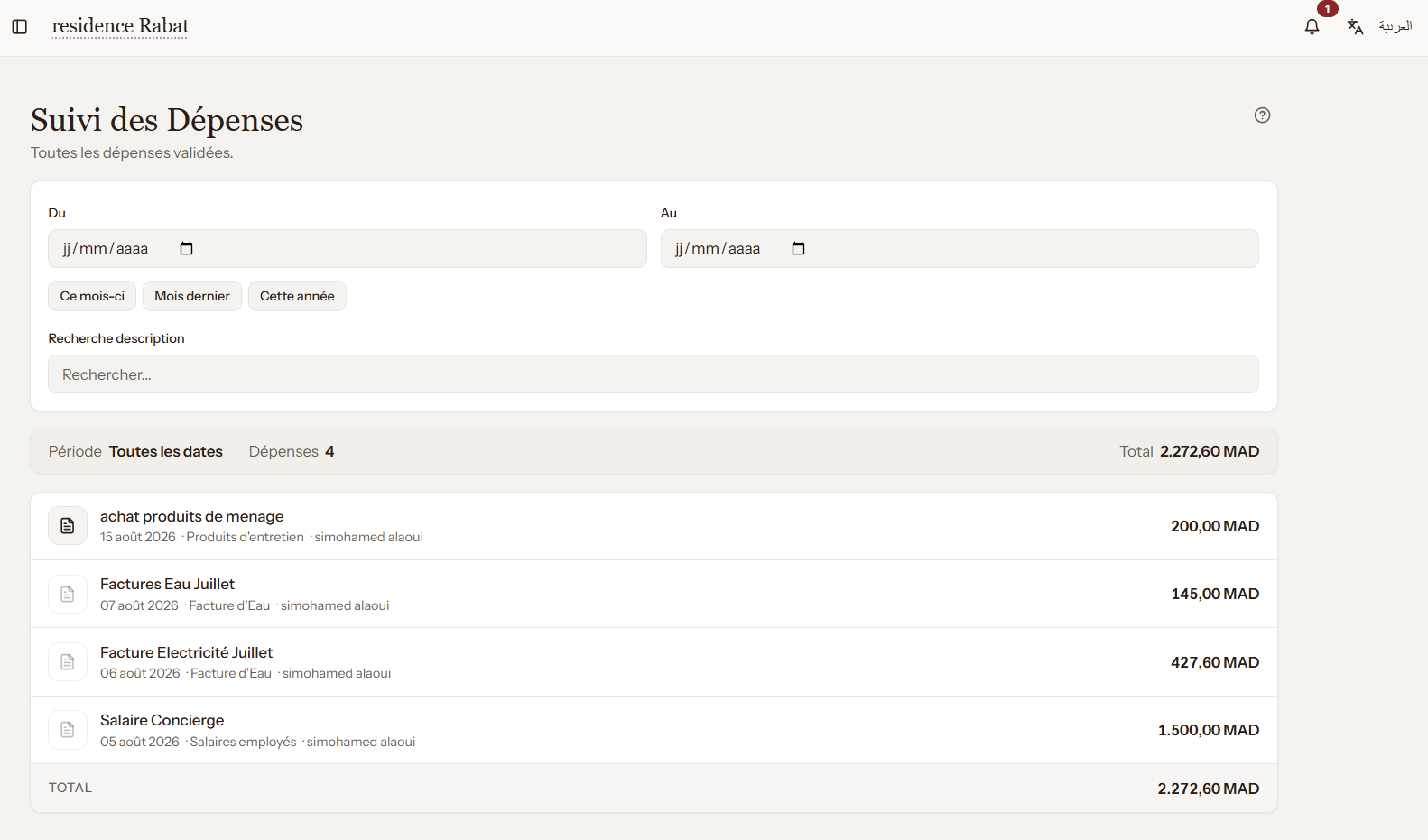The width and height of the screenshot is (1428, 840).
Task: Click the translate language icon
Action: (x=1355, y=27)
